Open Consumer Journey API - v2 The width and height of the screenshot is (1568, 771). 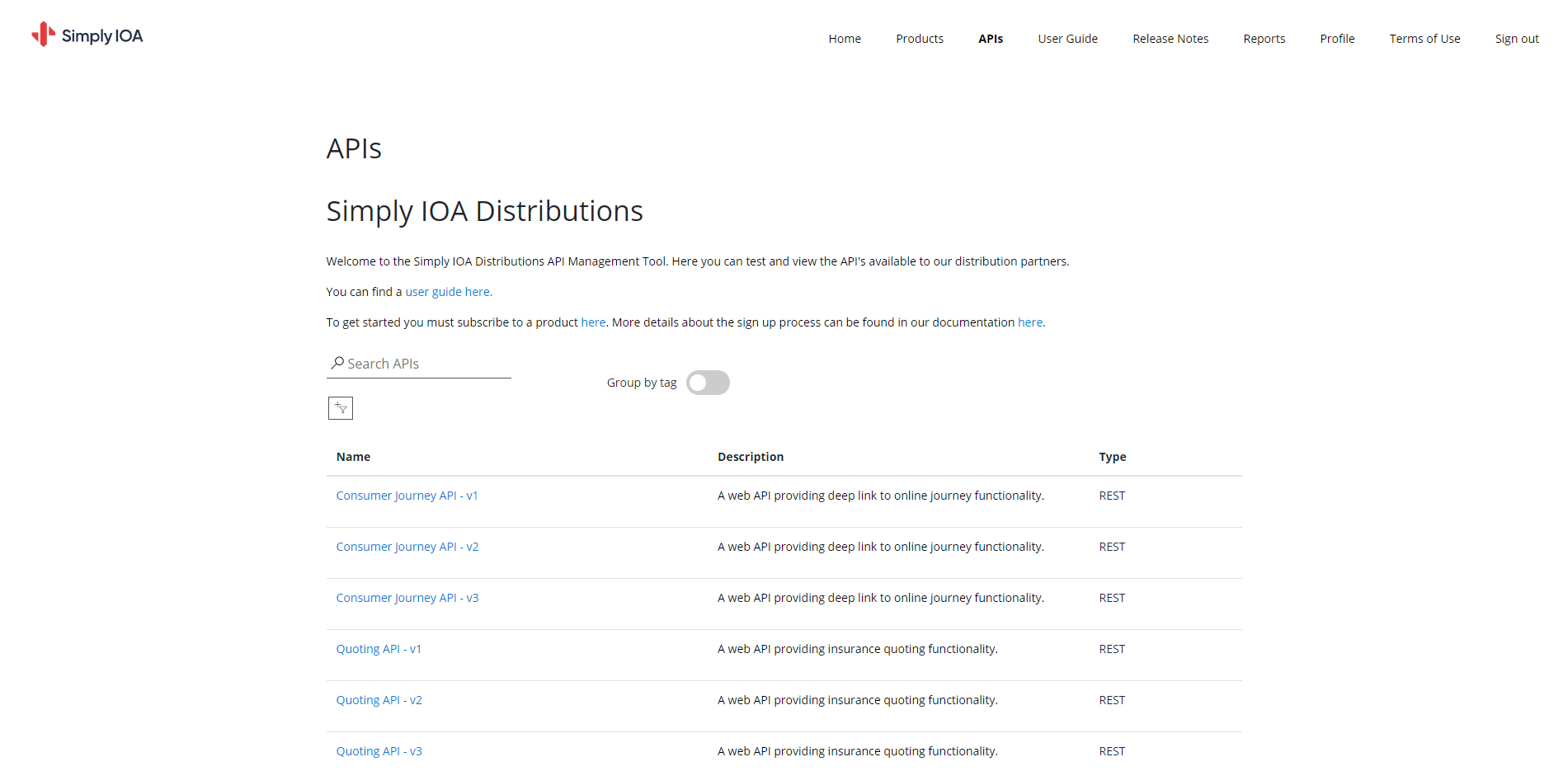407,547
